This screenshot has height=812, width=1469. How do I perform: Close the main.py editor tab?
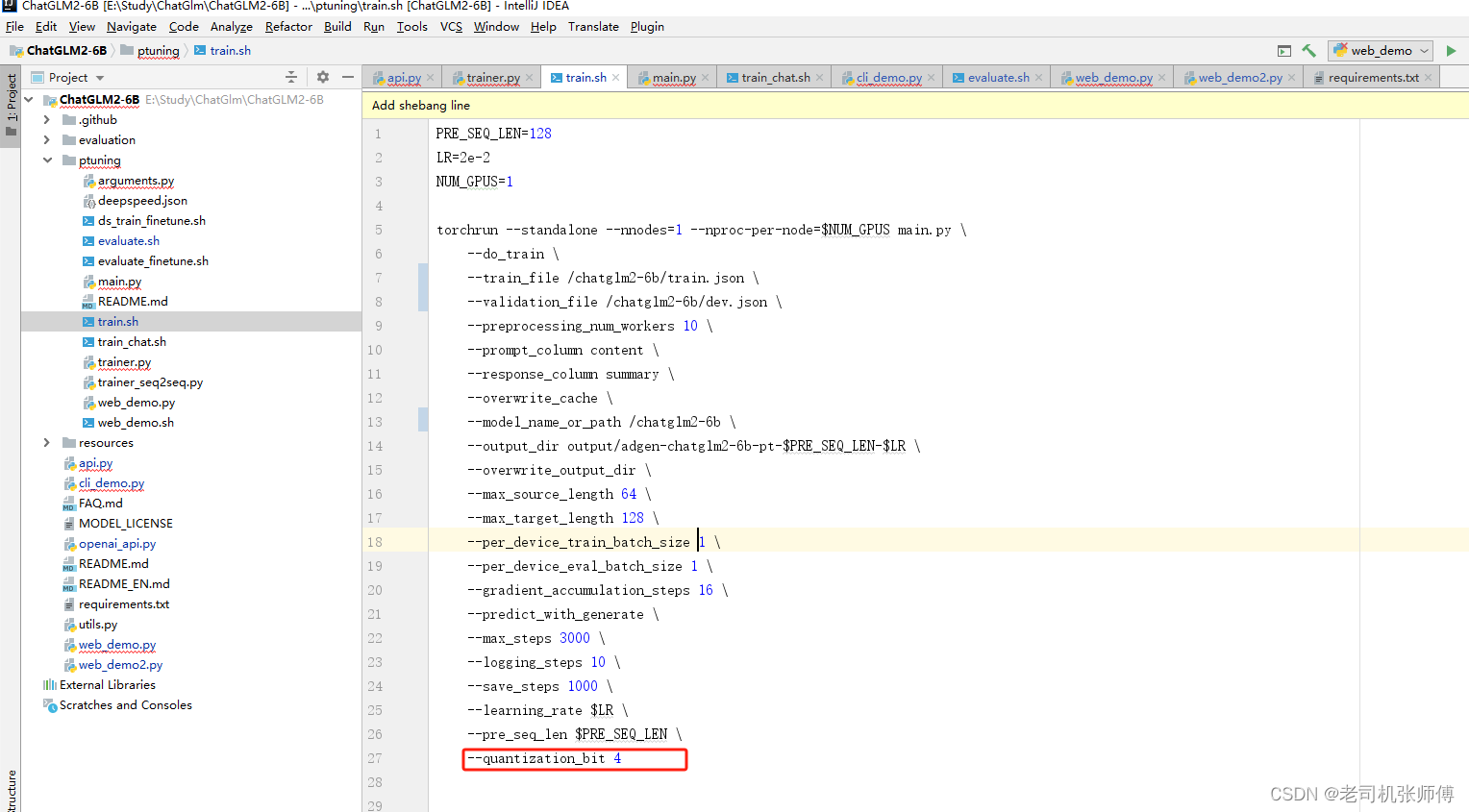[x=706, y=78]
